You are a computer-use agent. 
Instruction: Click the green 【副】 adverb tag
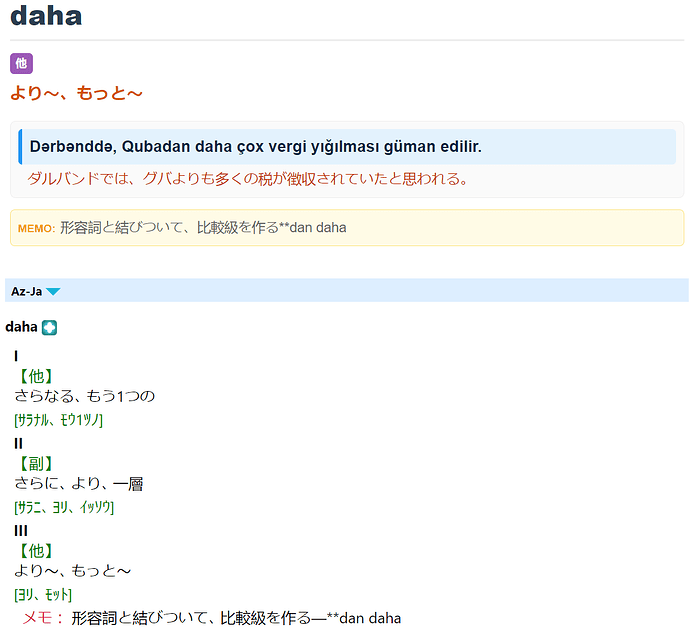pos(35,463)
